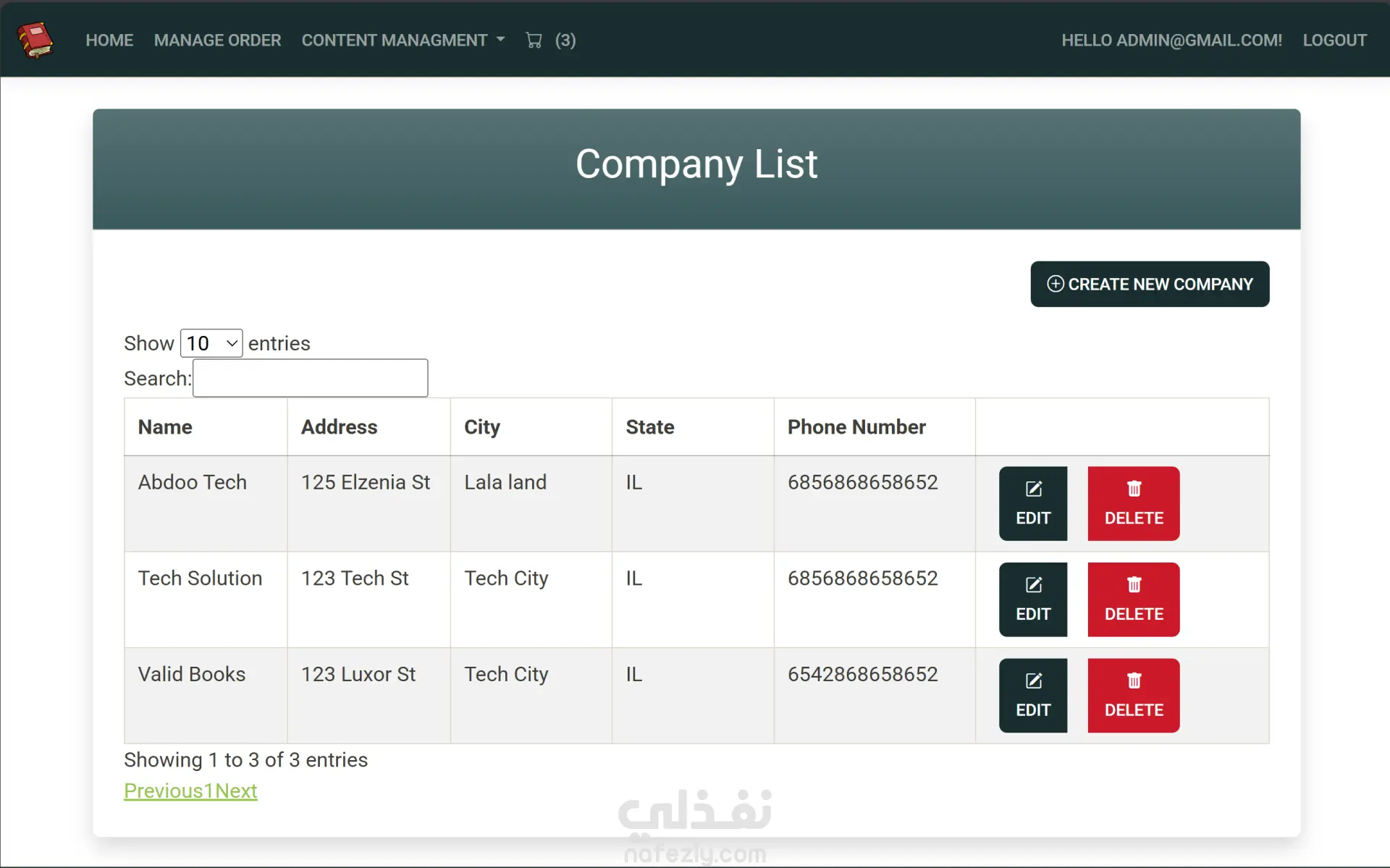Delete the Tech Solution company
This screenshot has width=1390, height=868.
(1133, 599)
